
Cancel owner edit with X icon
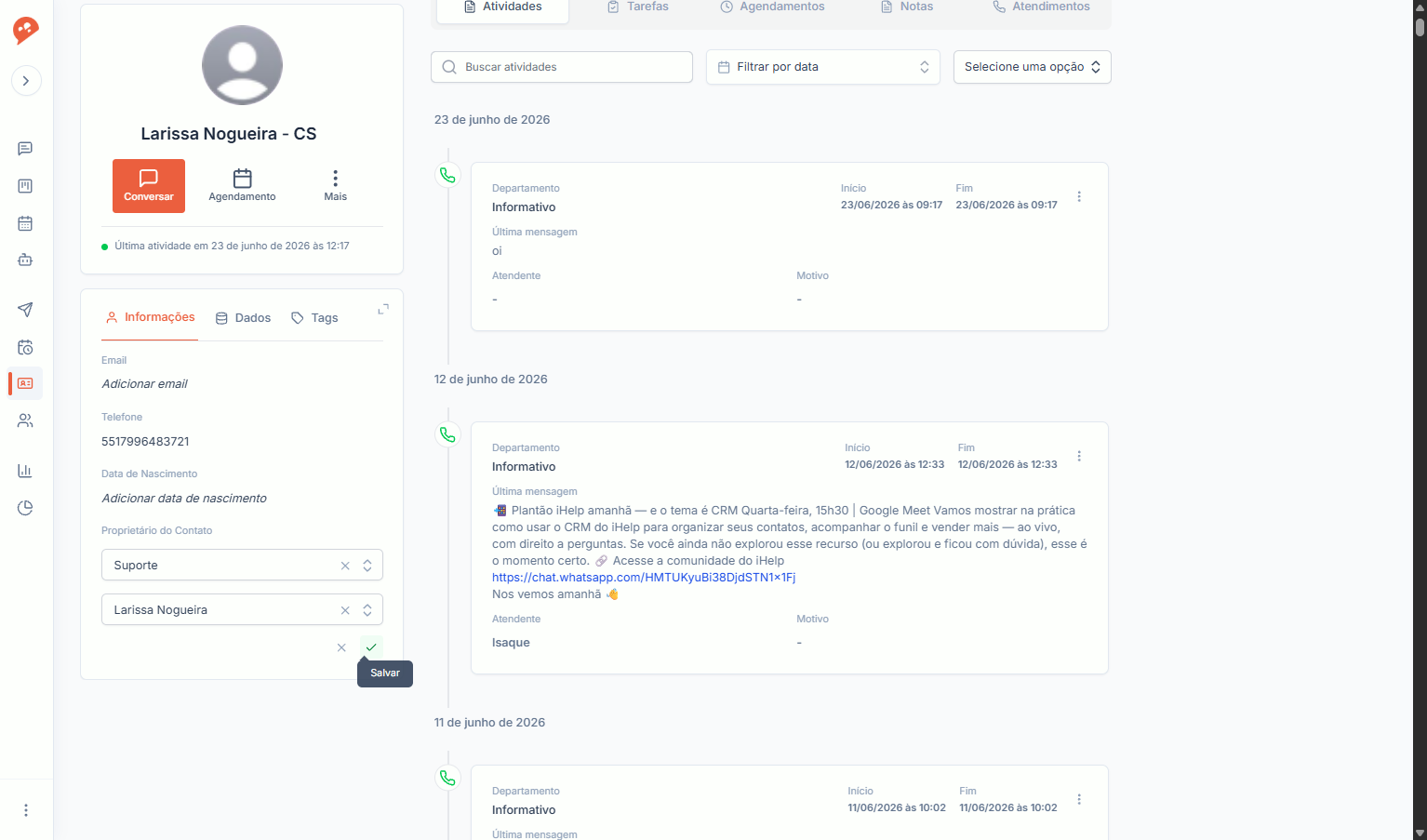click(x=341, y=647)
